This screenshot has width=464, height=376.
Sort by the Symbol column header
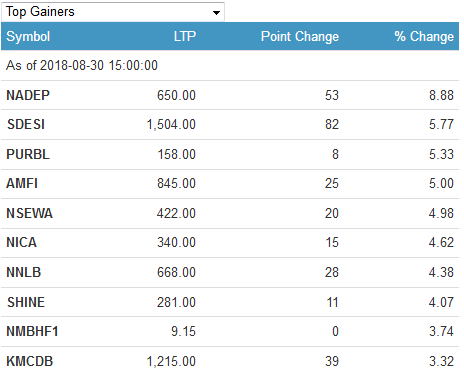pos(28,36)
